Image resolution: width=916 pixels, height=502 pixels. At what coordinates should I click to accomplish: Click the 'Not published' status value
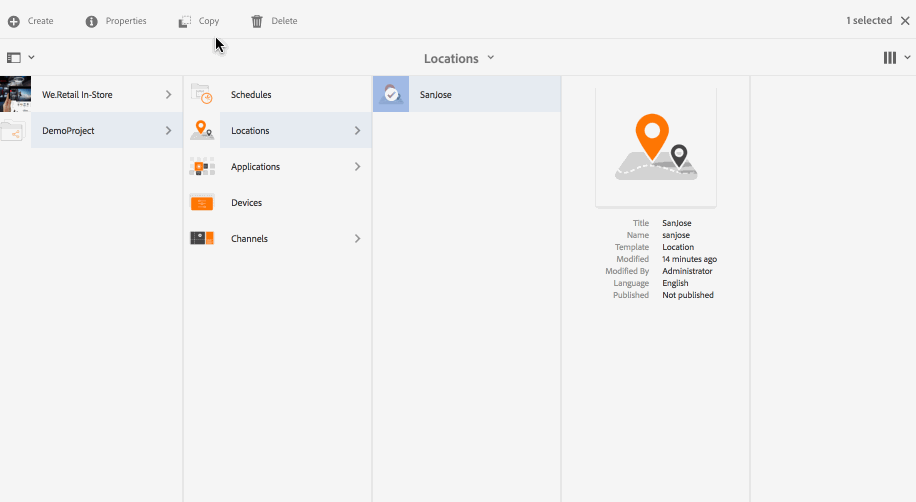pos(688,295)
